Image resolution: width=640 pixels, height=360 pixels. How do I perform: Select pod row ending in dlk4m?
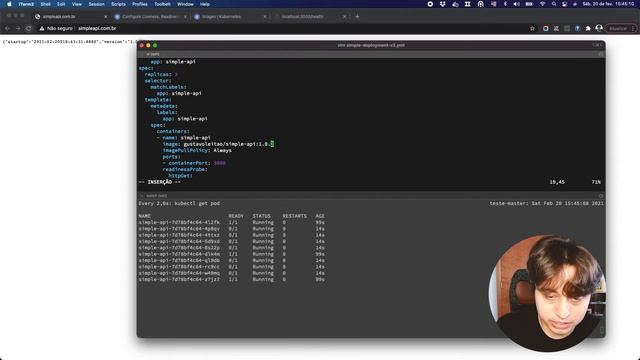click(231, 254)
